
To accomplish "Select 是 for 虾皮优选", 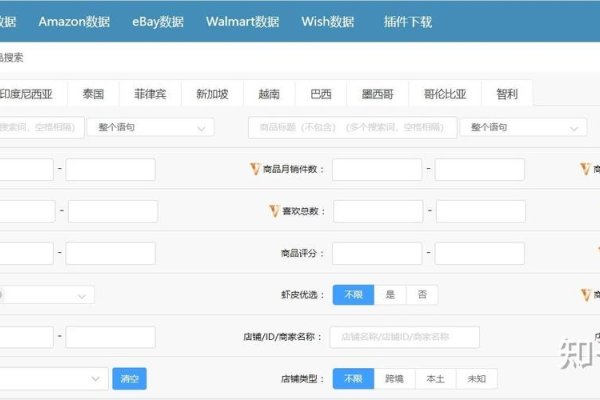I will pyautogui.click(x=390, y=295).
